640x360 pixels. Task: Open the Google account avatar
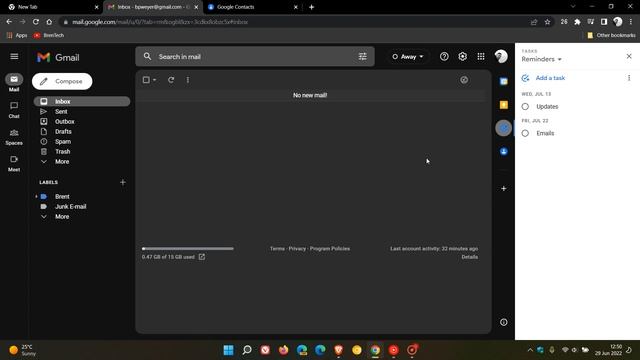click(x=501, y=56)
